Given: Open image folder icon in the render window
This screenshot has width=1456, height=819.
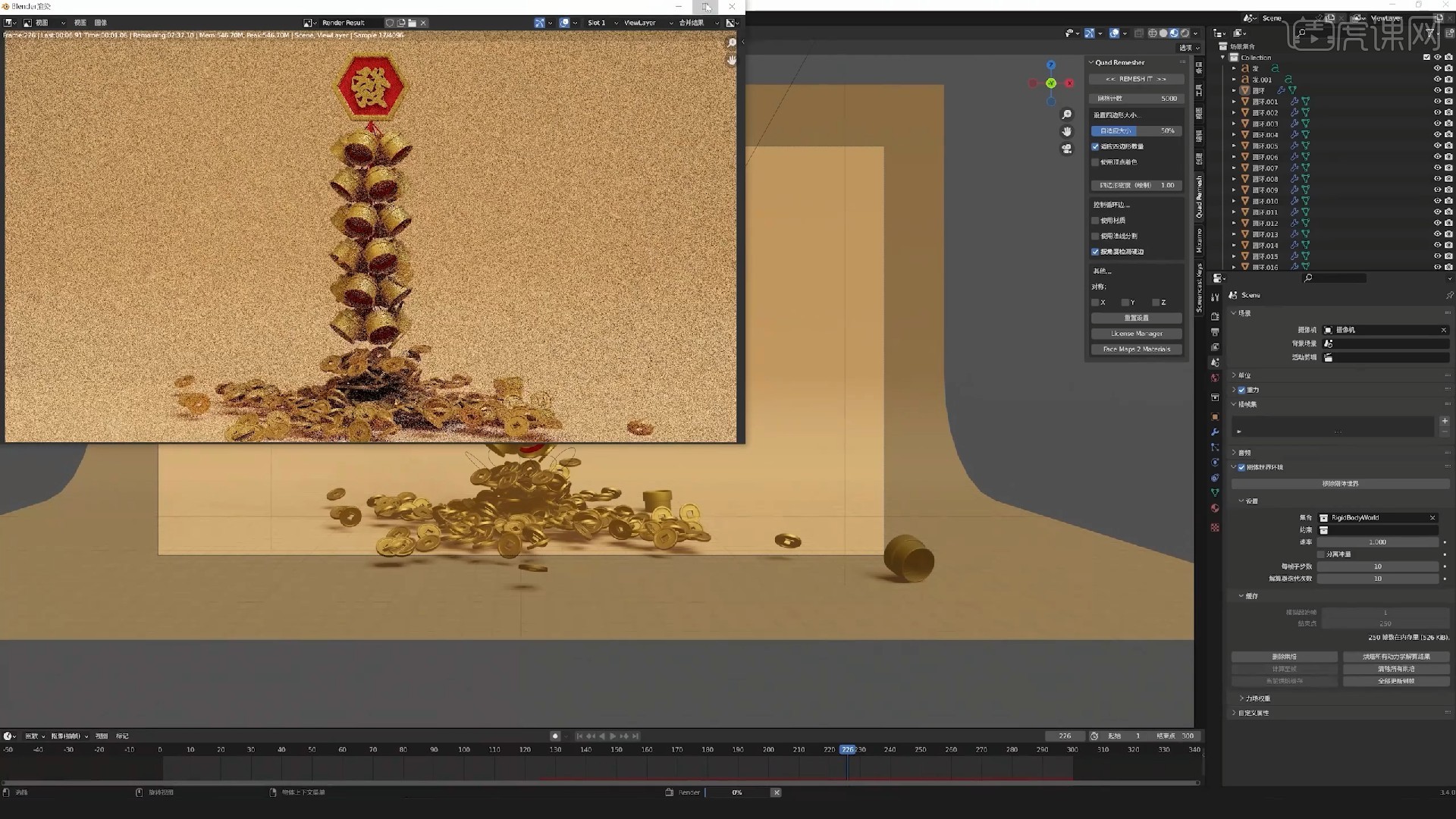Looking at the screenshot, I should [x=412, y=23].
